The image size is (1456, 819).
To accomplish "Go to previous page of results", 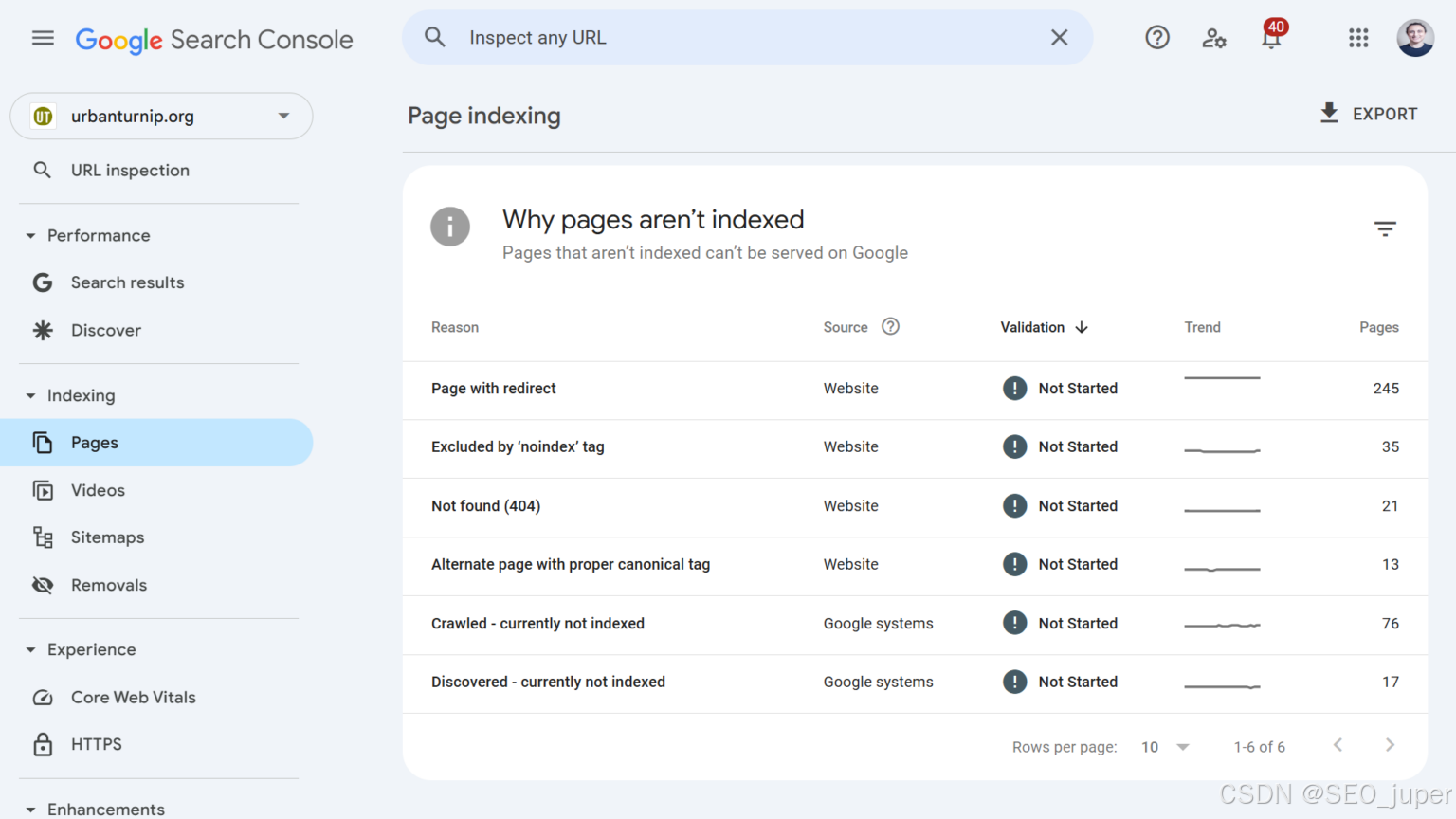I will (x=1338, y=745).
